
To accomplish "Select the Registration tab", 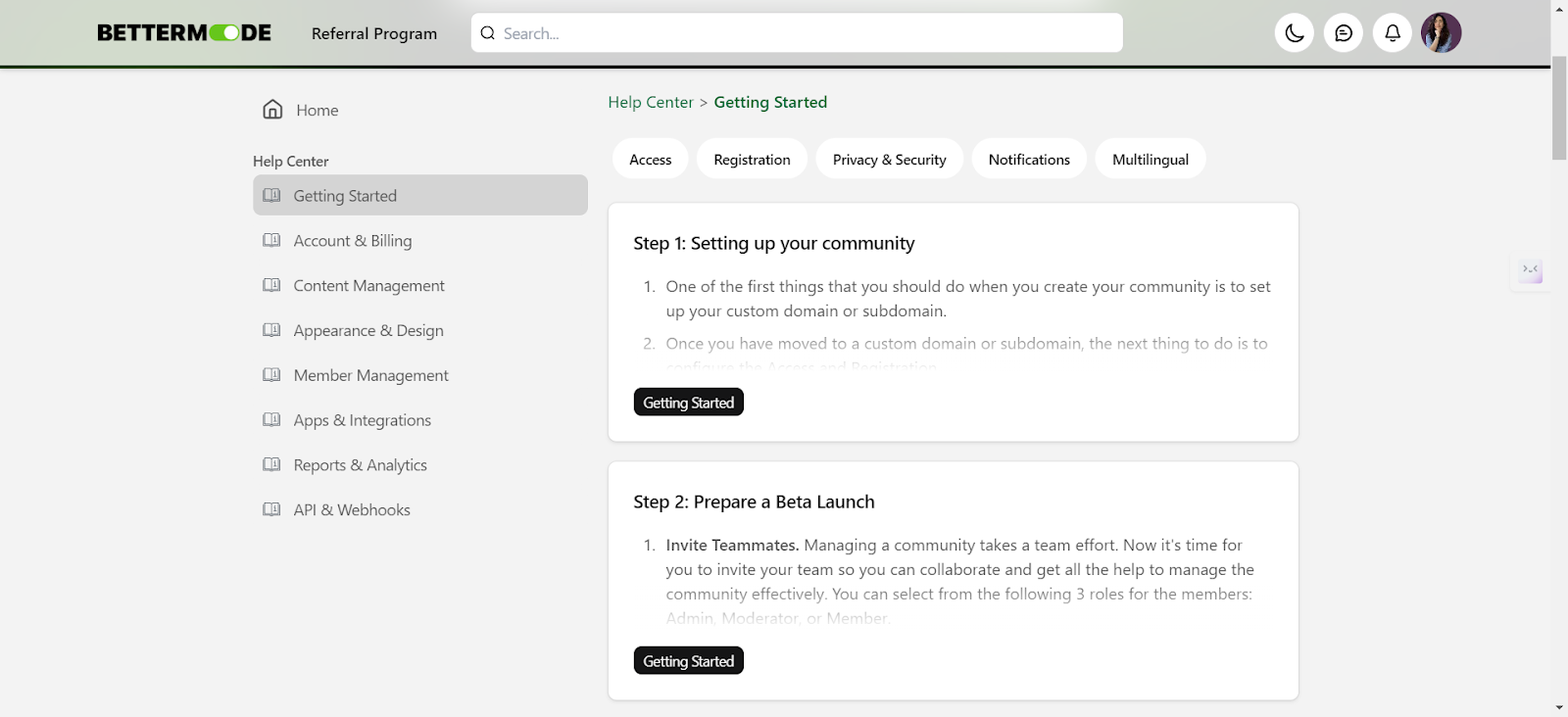I will 752,159.
